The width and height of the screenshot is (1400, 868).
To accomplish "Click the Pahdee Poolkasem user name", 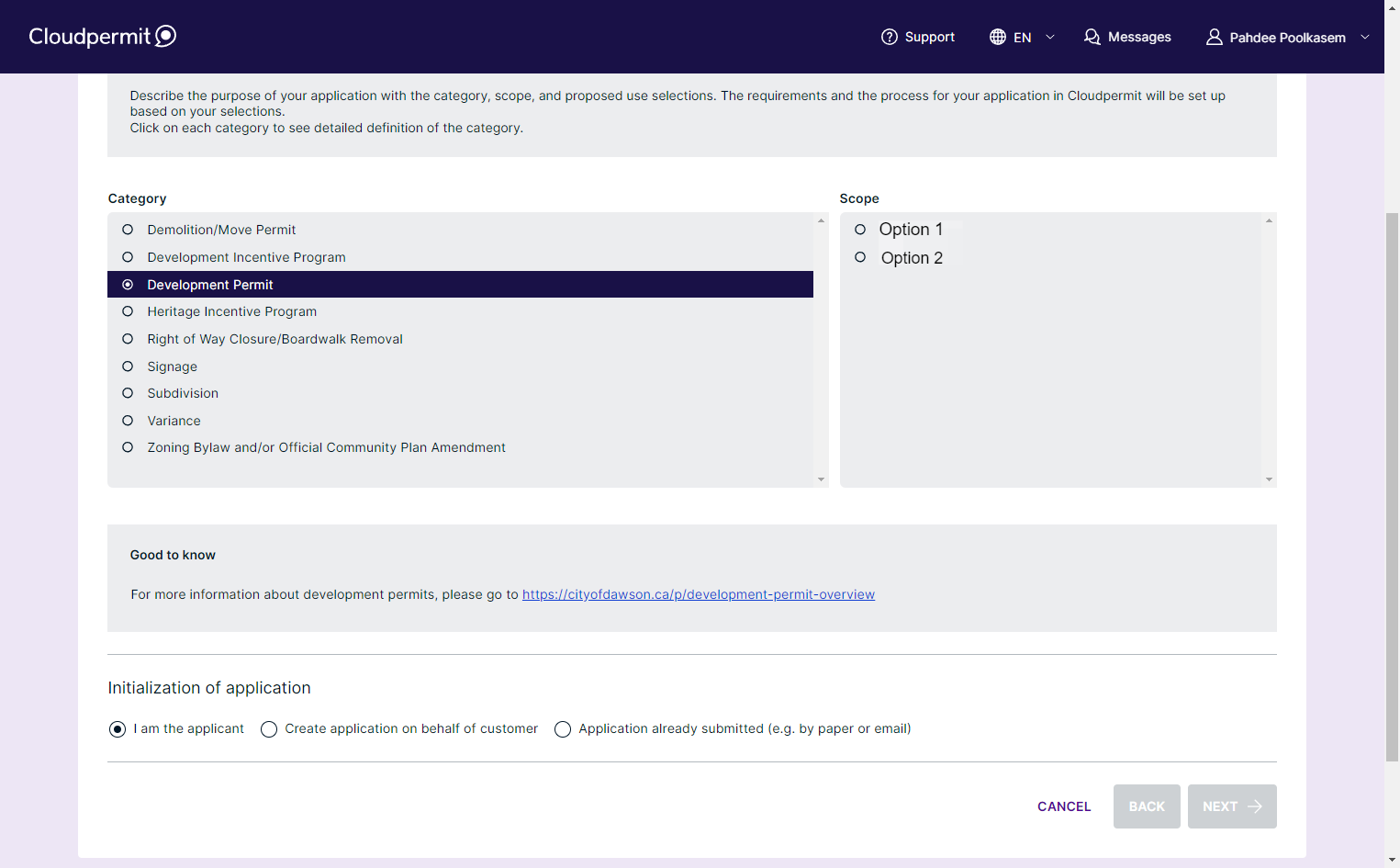I will pos(1287,38).
